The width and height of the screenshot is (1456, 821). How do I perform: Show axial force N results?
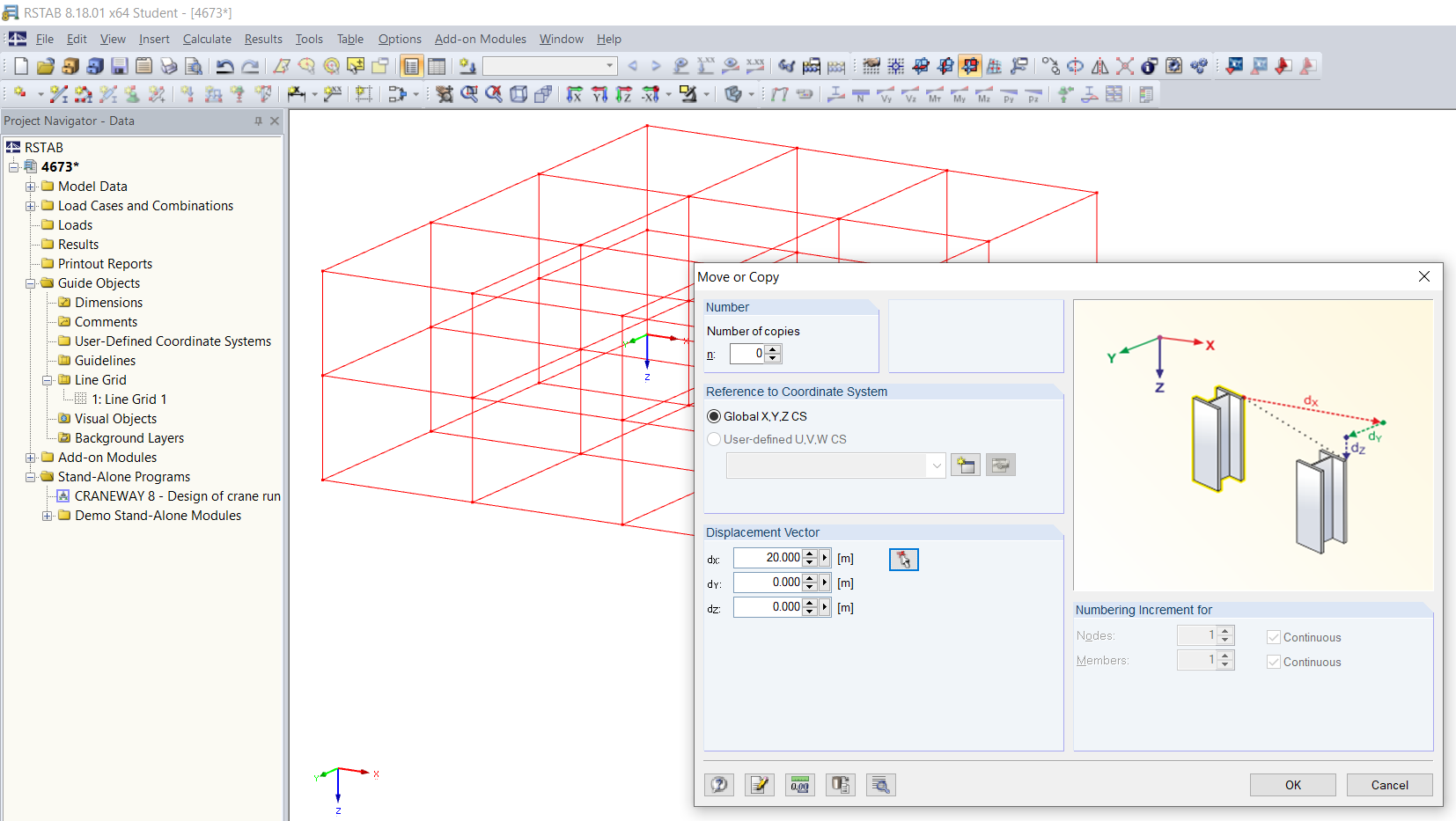coord(861,94)
